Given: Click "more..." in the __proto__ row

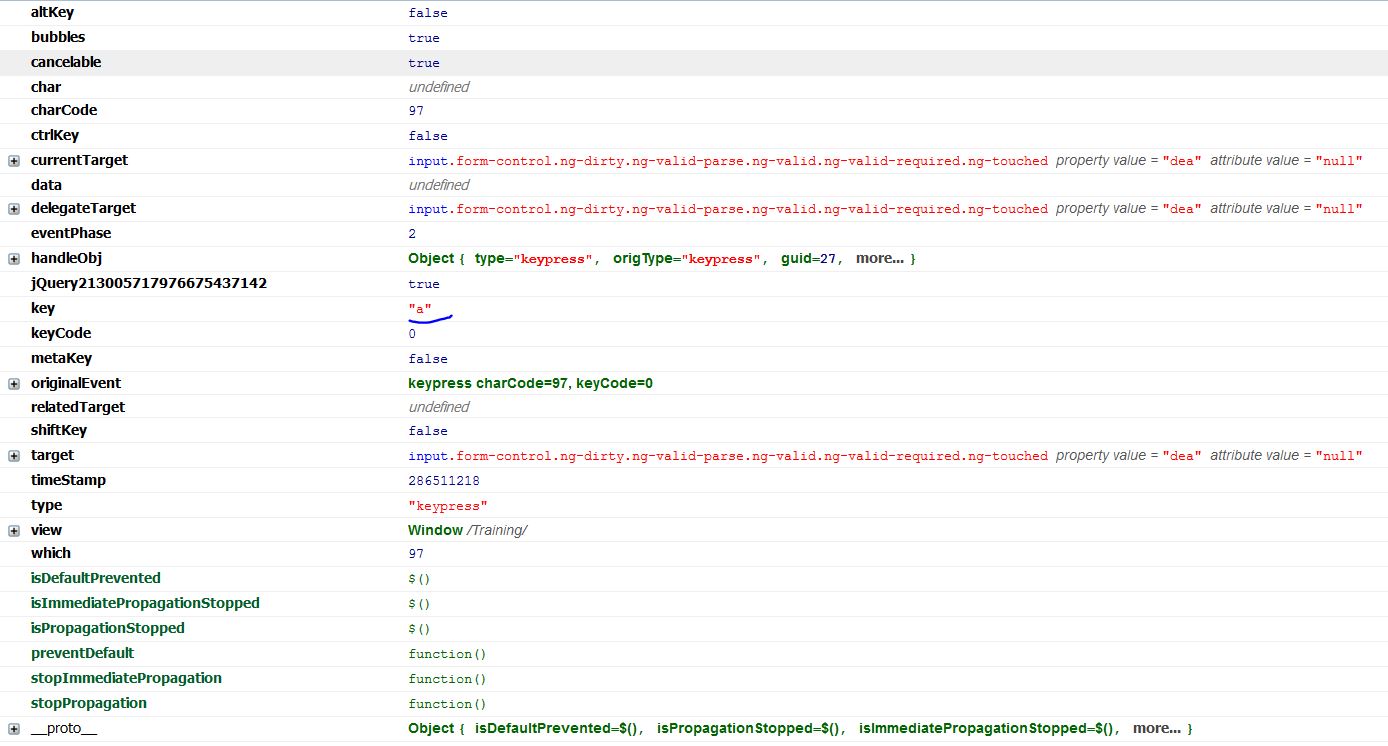Looking at the screenshot, I should 1160,728.
